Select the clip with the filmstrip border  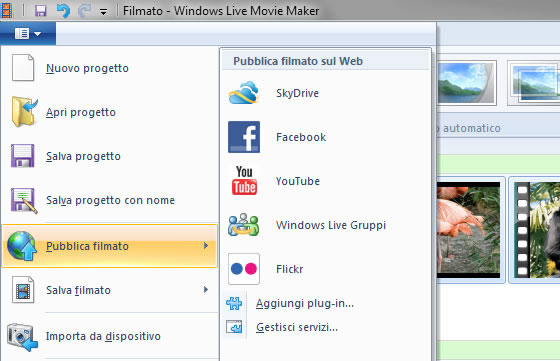click(535, 230)
